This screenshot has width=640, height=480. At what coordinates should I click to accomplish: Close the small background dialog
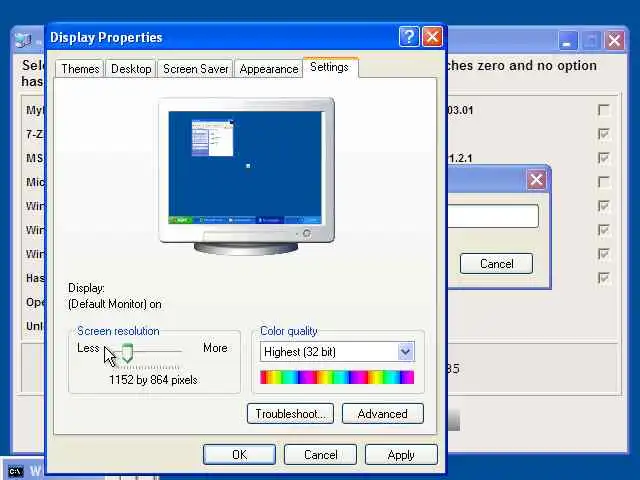point(536,180)
